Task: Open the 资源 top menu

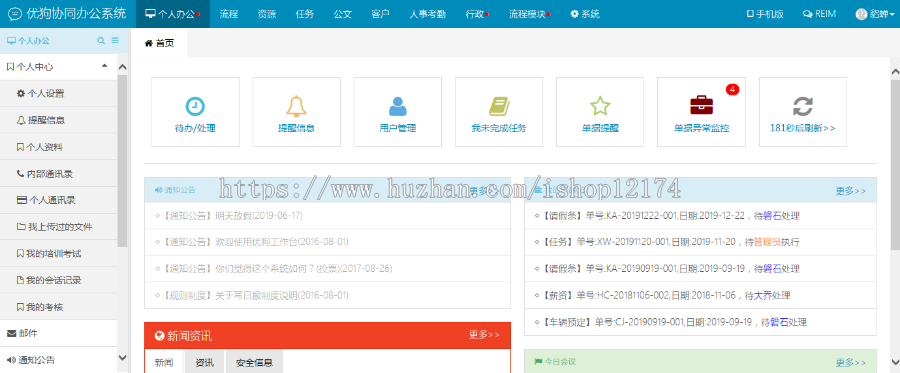Action: click(x=267, y=14)
